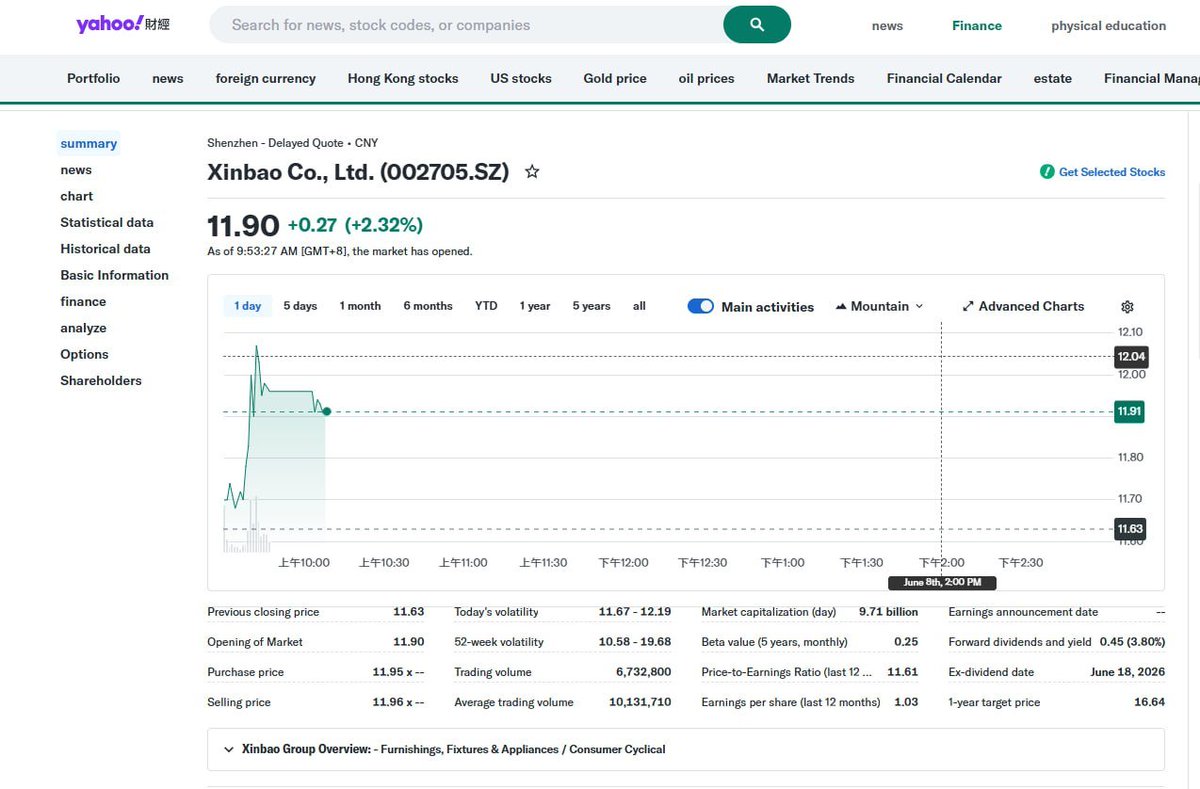Open Statistical data in sidebar
Viewport: 1200px width, 789px height.
click(x=107, y=222)
